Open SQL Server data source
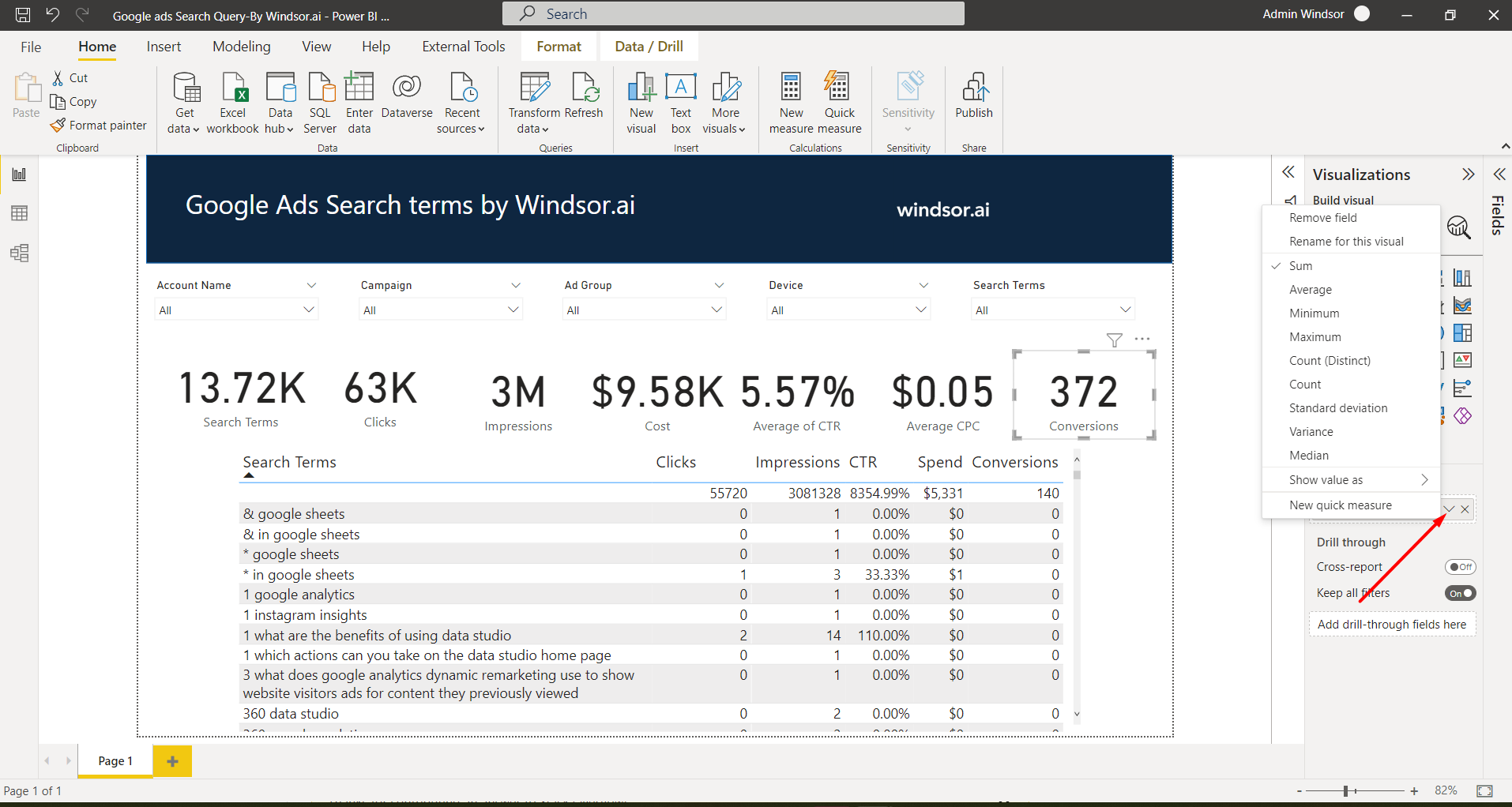The width and height of the screenshot is (1512, 807). 320,103
